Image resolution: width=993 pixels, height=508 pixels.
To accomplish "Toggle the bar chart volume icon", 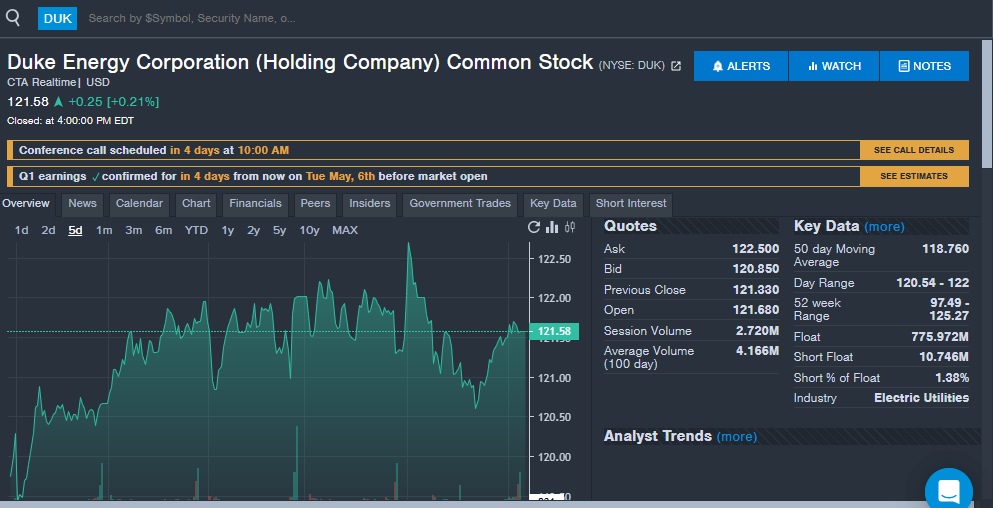I will [x=552, y=227].
